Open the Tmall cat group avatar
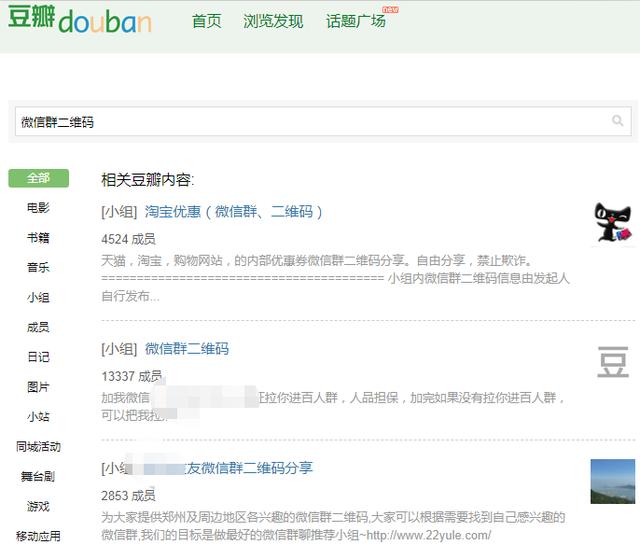Viewport: 640px width, 559px height. coord(613,223)
